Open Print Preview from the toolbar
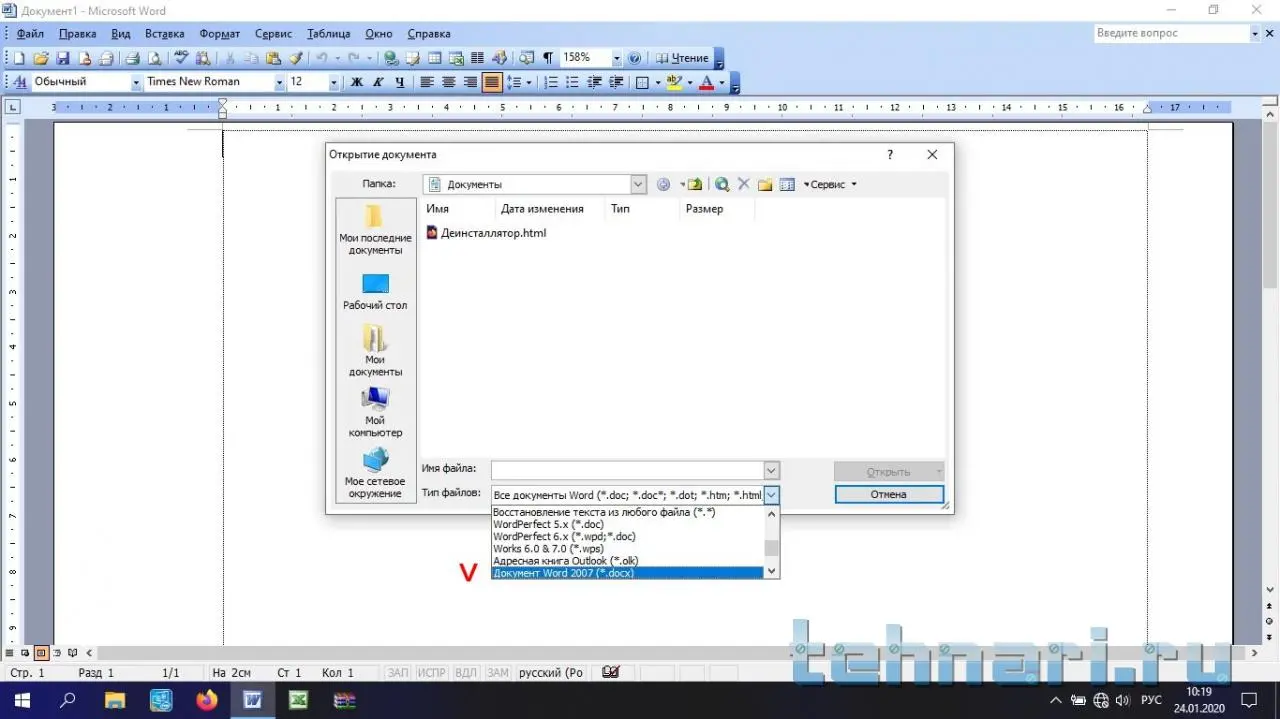The height and width of the screenshot is (719, 1280). pos(154,58)
